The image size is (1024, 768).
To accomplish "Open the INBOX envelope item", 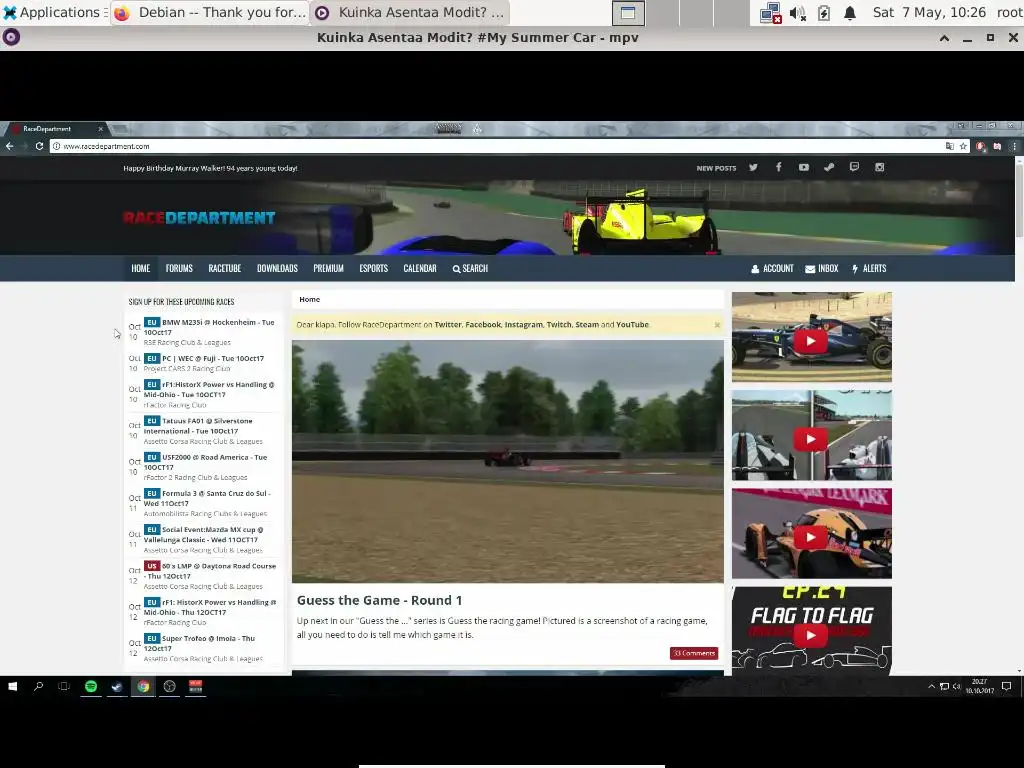I will click(x=822, y=268).
